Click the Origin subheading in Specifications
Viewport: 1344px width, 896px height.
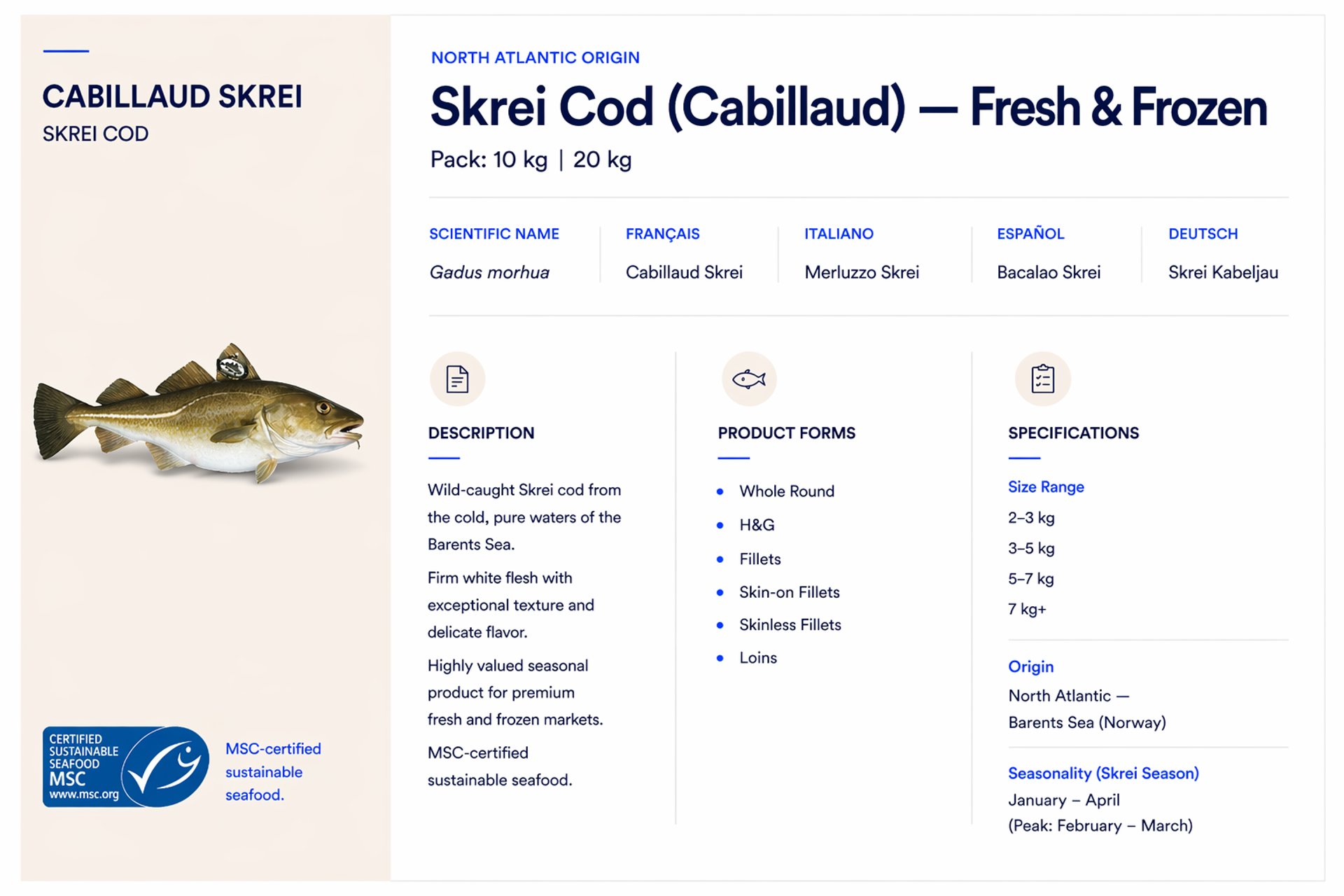(x=1030, y=666)
